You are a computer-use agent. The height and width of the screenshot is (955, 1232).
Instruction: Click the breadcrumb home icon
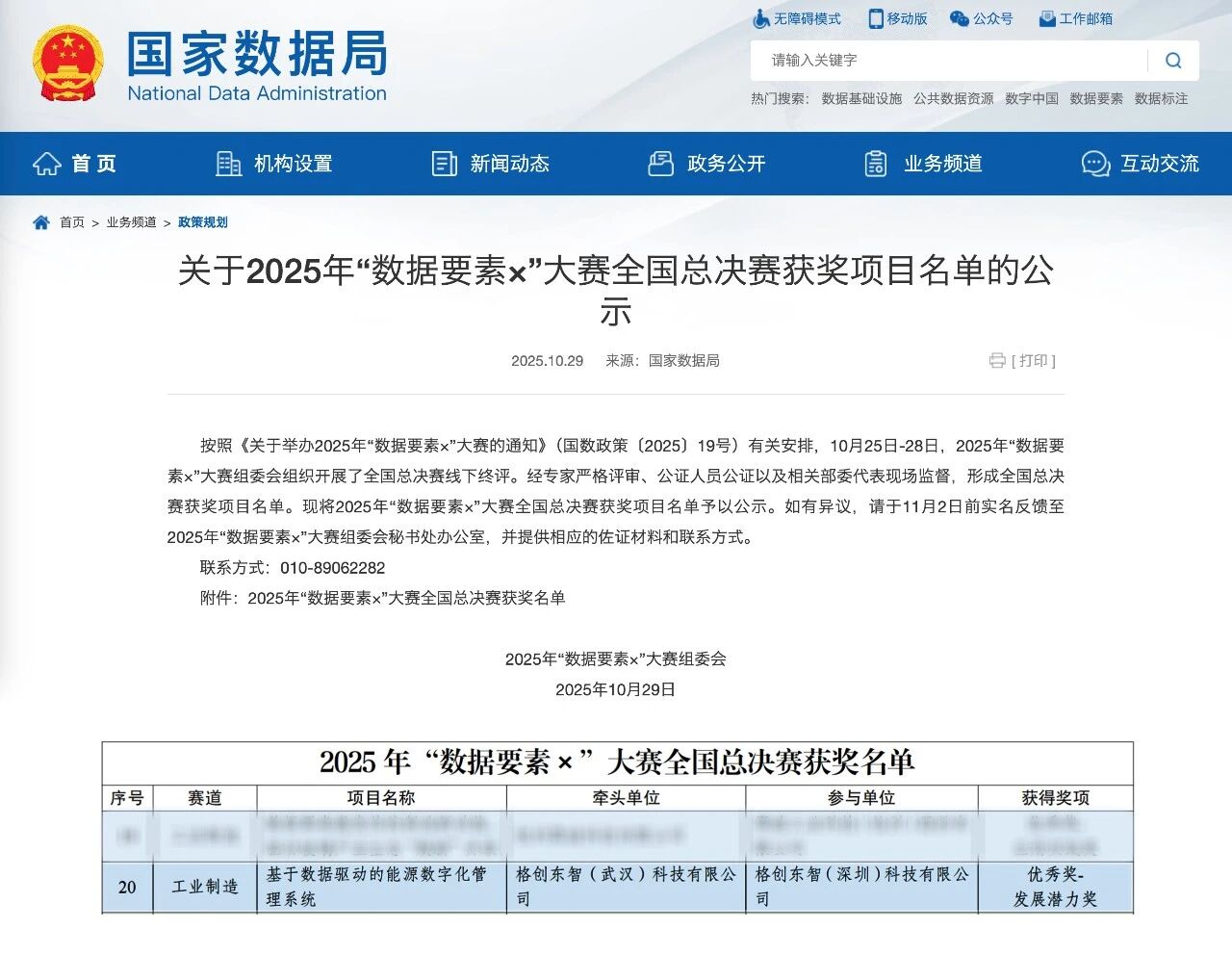(41, 222)
